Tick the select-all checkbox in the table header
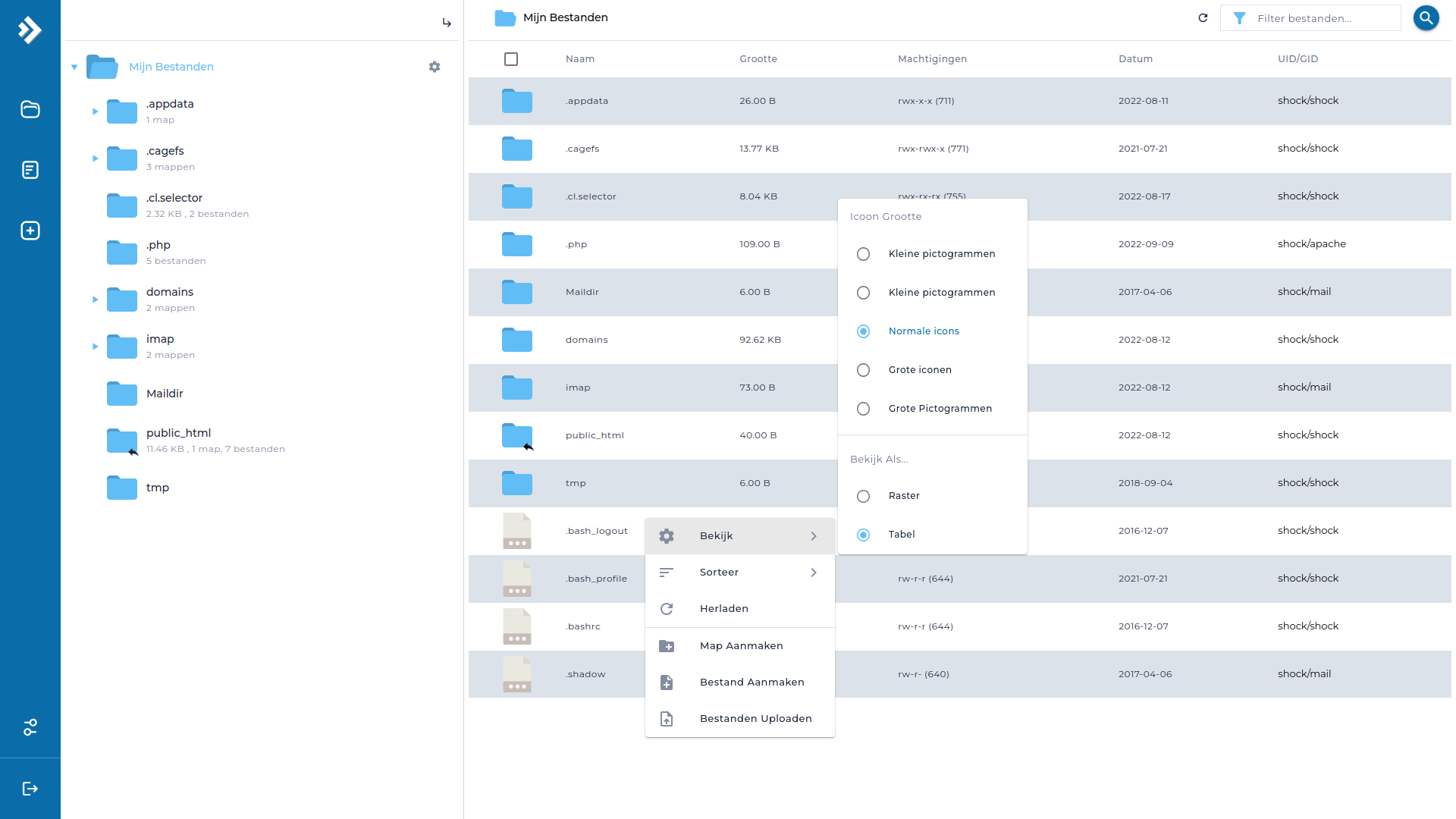 [511, 59]
